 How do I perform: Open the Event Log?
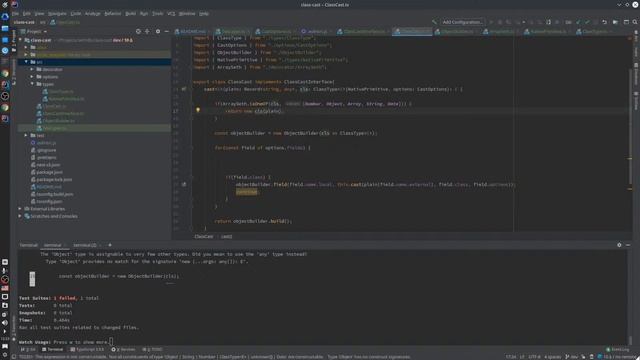point(618,350)
